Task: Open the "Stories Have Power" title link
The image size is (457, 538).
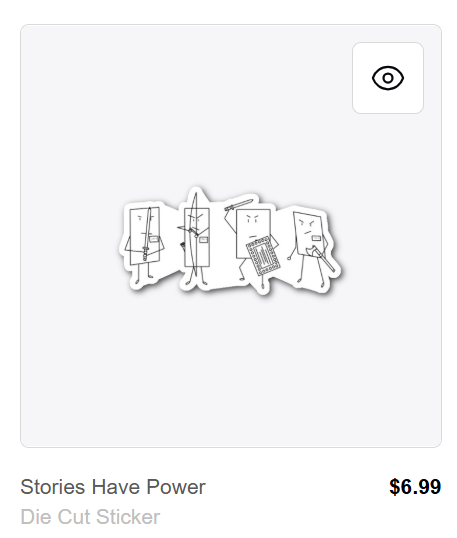Action: (113, 487)
